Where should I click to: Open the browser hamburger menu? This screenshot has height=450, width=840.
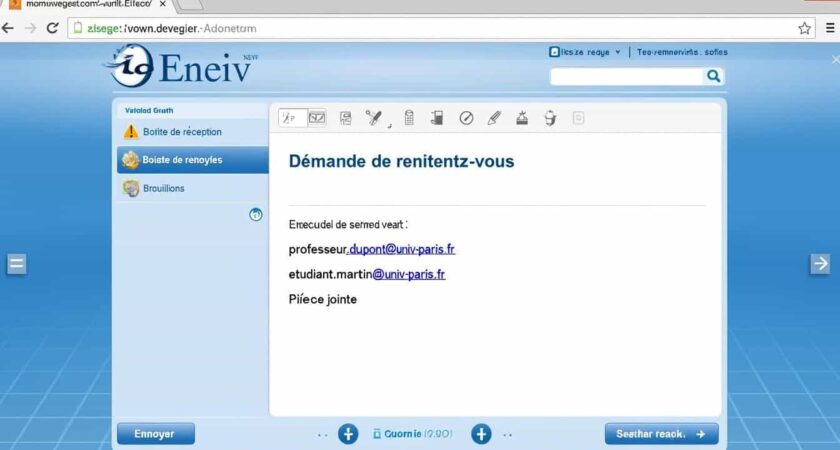click(x=830, y=28)
